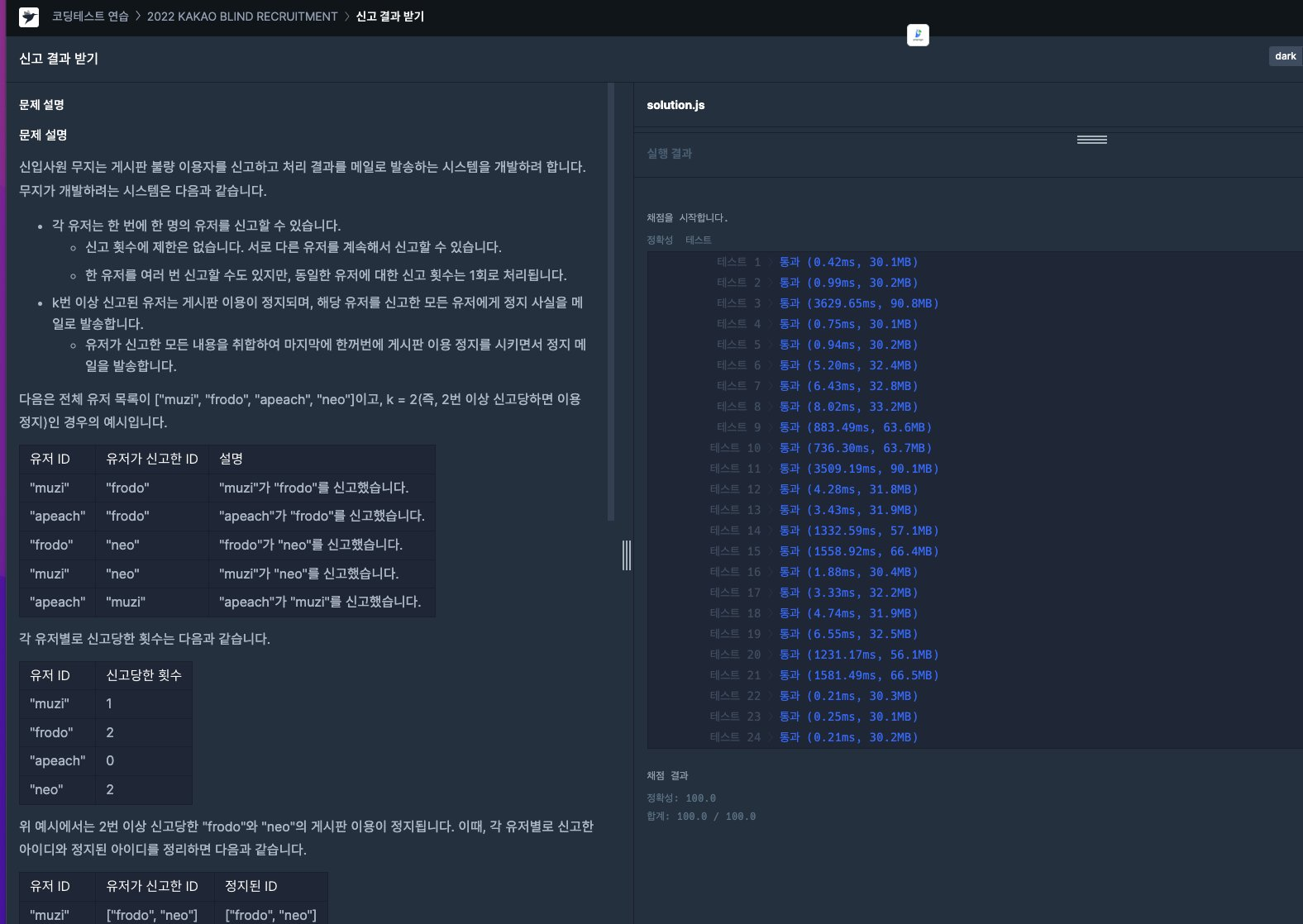Open the 코딩테스트 연습 breadcrumb link
This screenshot has height=924, width=1303.
pos(90,17)
